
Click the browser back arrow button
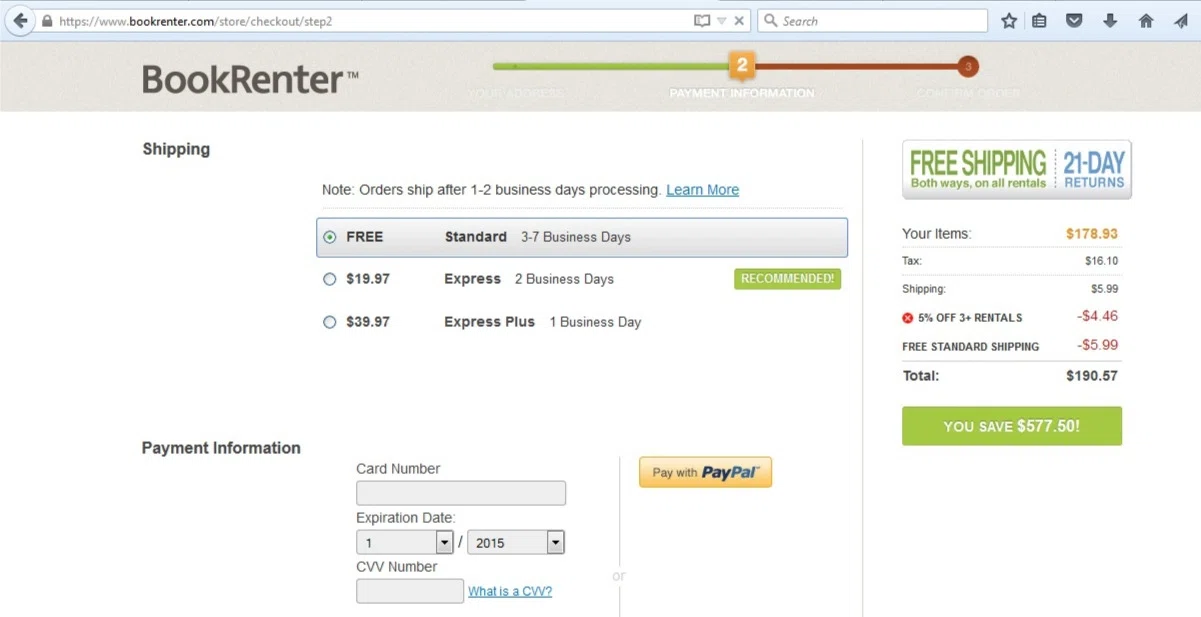20,20
